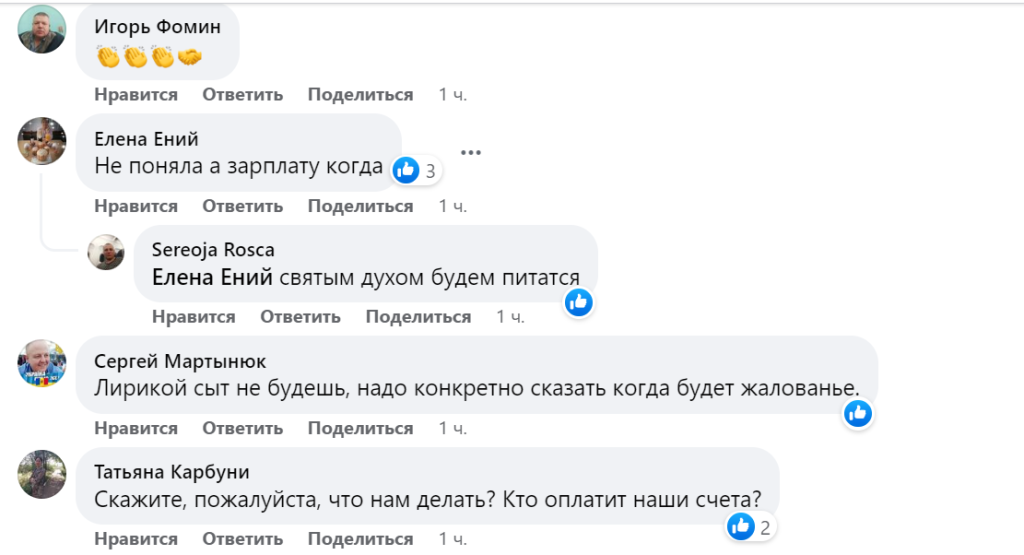Open Игорь Фомин's profile picture
1024x555 pixels.
[x=42, y=29]
